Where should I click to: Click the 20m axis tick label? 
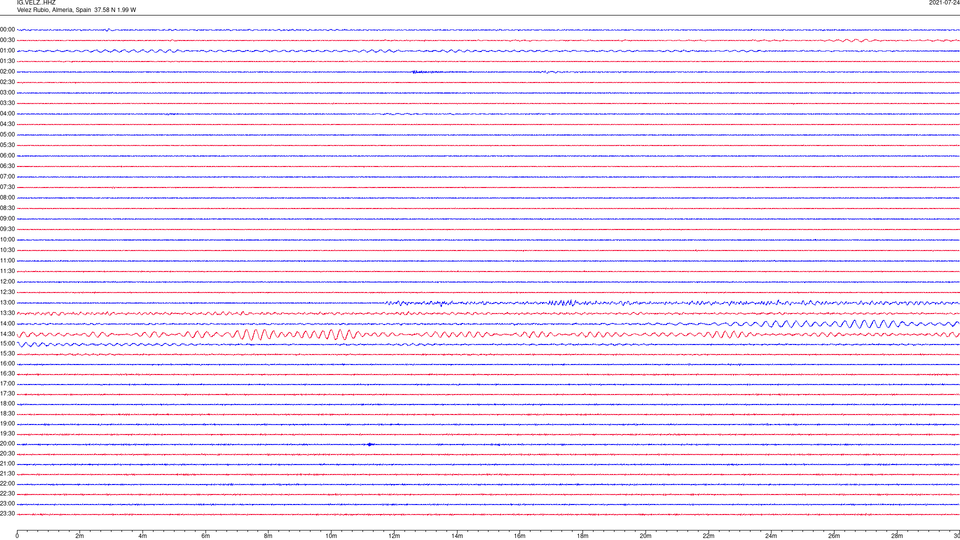coord(645,536)
